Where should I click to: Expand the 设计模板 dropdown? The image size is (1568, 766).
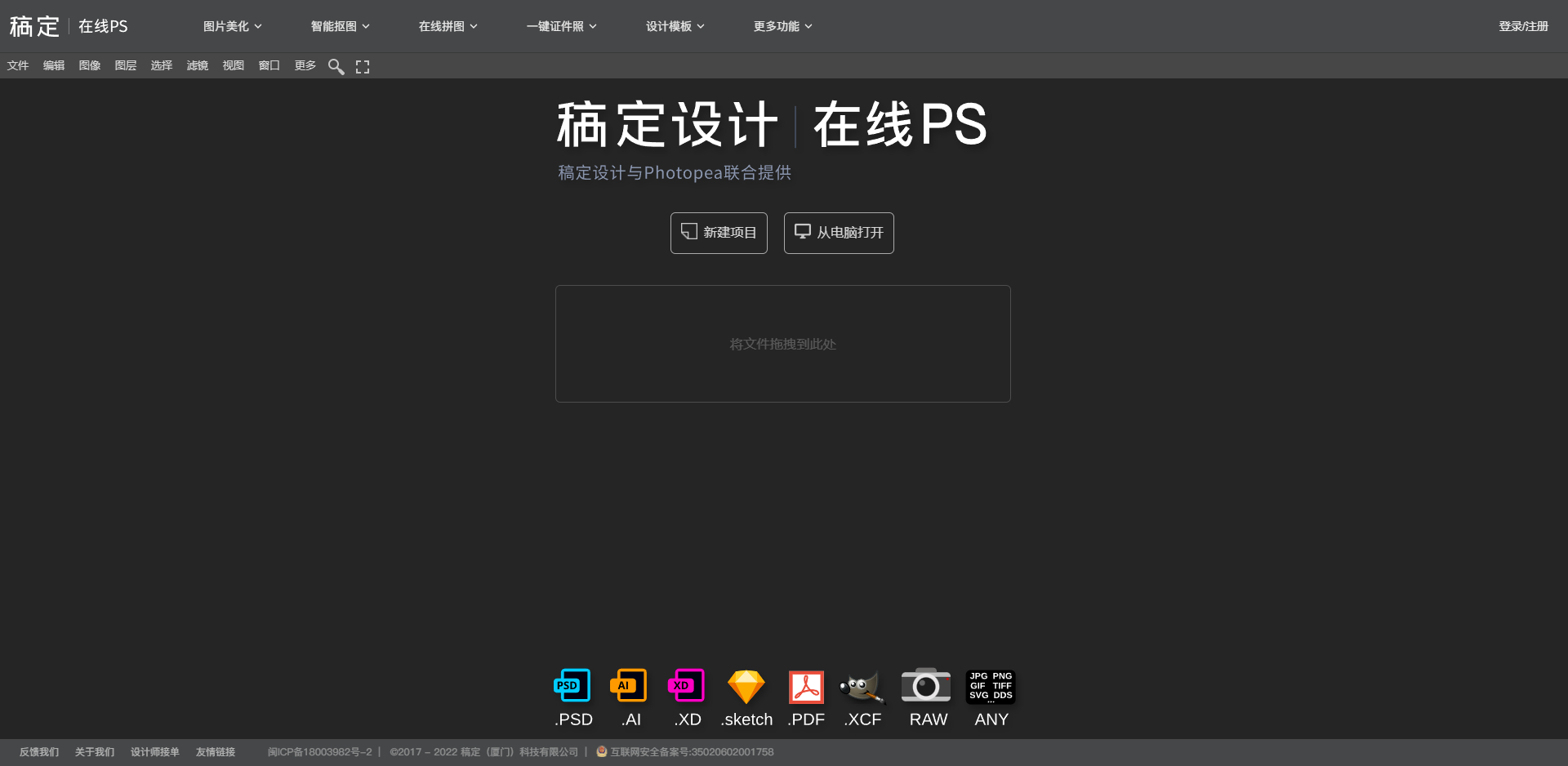click(675, 26)
